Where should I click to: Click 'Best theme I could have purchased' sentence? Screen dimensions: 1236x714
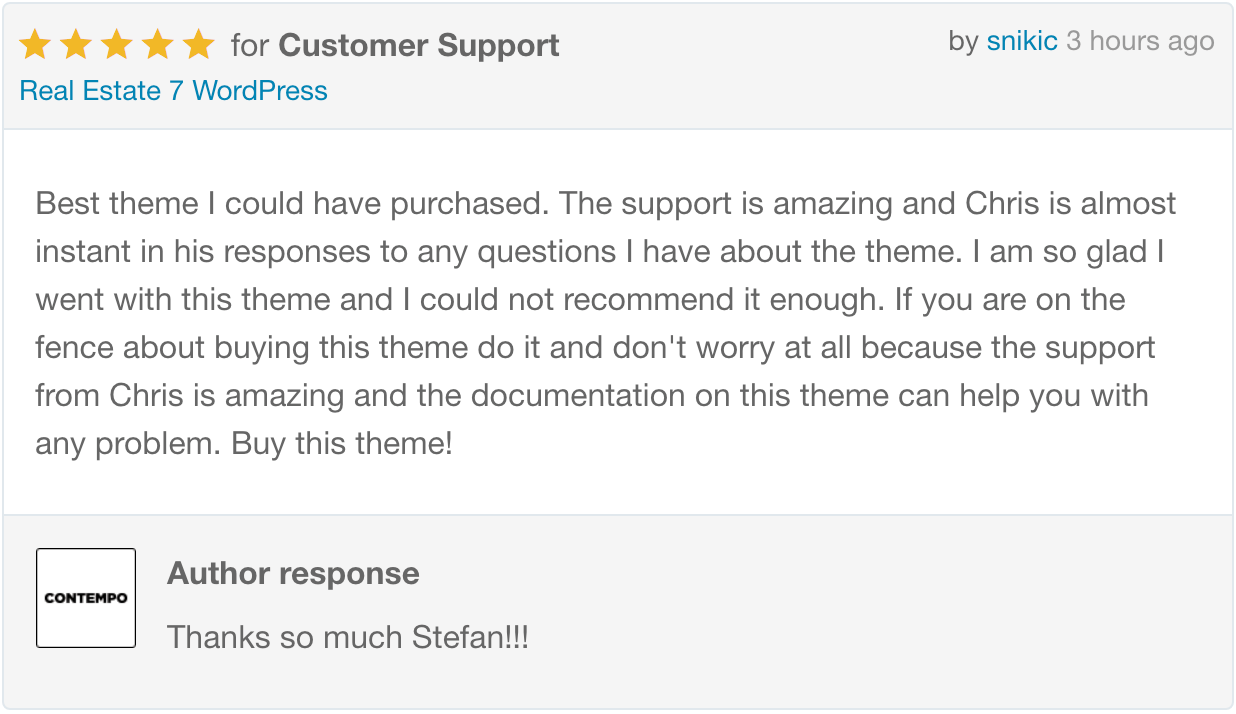click(292, 204)
